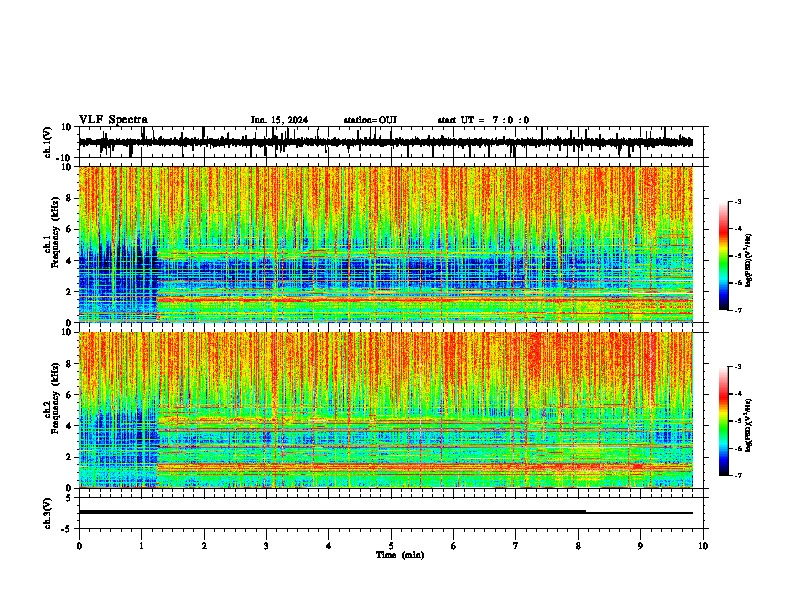Click the "ch.2 Frequency (kHz)" axis label

52,398
